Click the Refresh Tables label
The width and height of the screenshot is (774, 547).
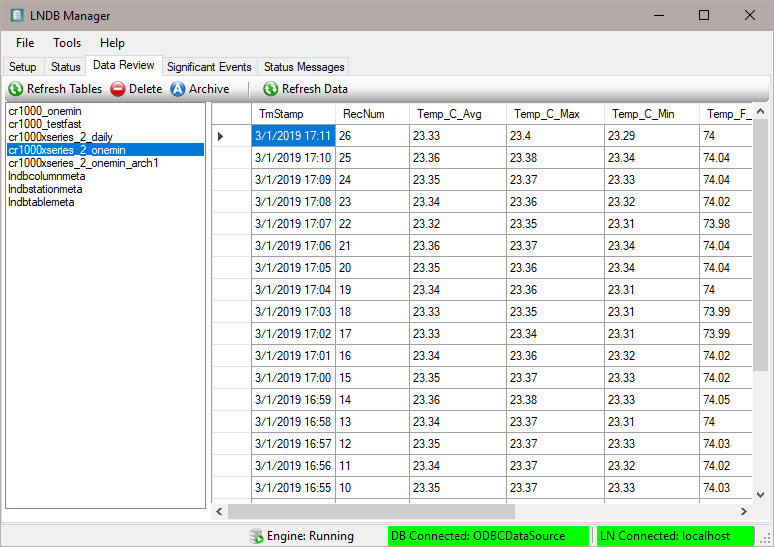(x=64, y=89)
